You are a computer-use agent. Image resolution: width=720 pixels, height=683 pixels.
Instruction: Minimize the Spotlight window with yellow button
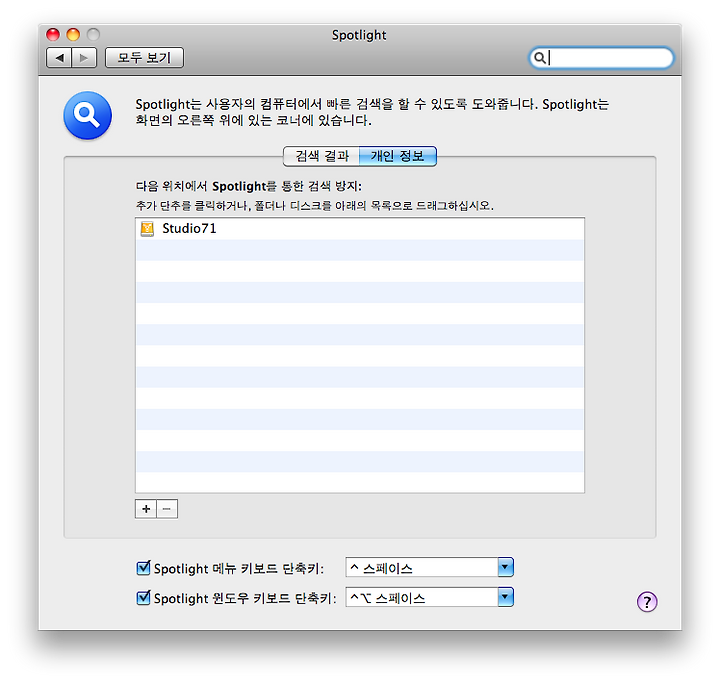[x=73, y=34]
